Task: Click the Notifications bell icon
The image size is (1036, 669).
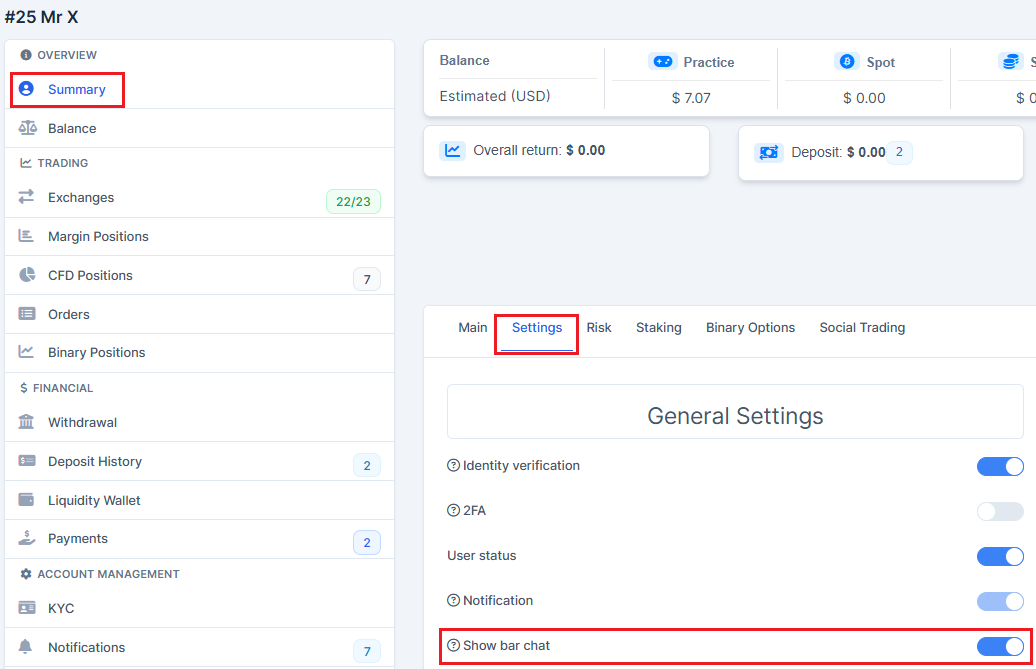Action: (27, 647)
